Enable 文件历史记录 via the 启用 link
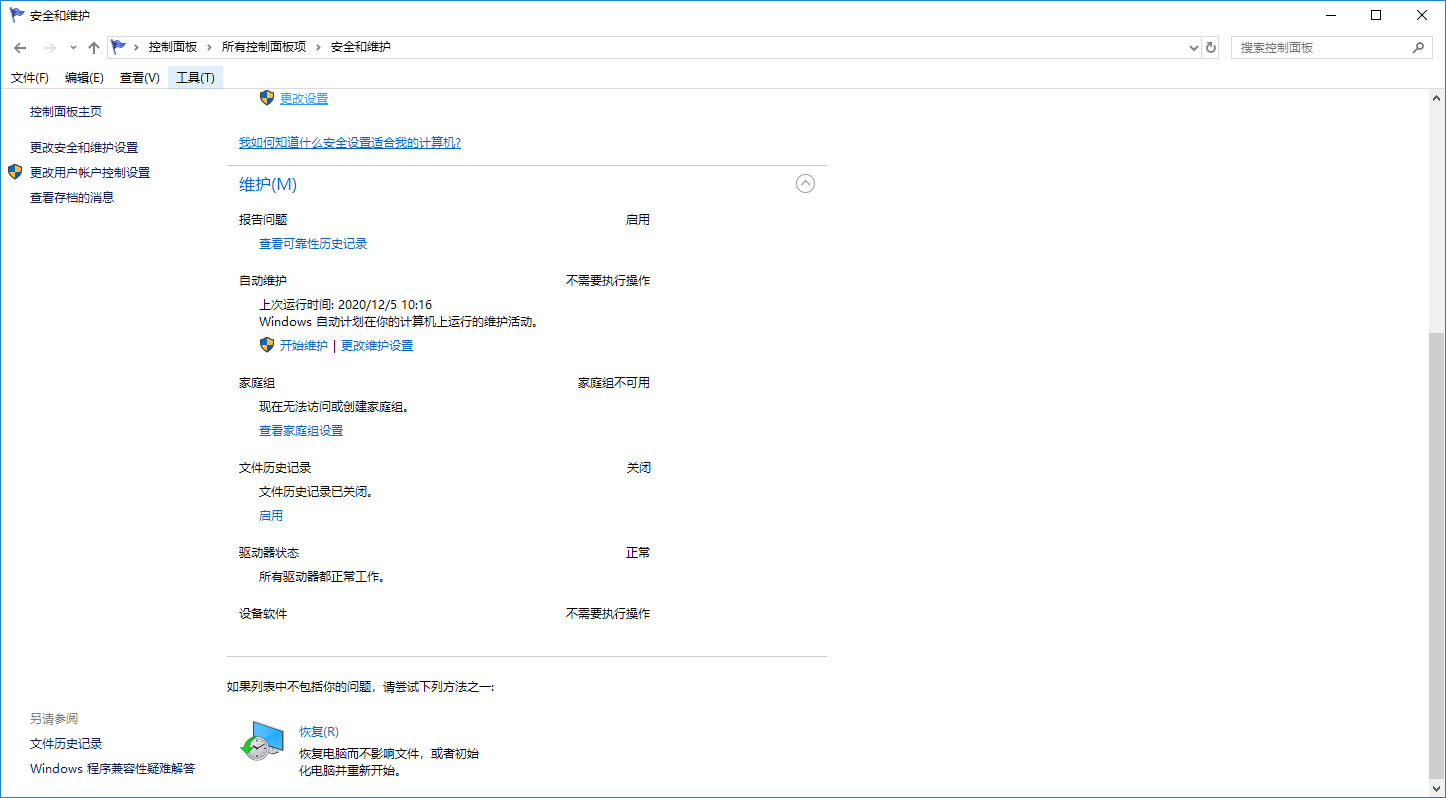Viewport: 1446px width, 798px height. 270,515
